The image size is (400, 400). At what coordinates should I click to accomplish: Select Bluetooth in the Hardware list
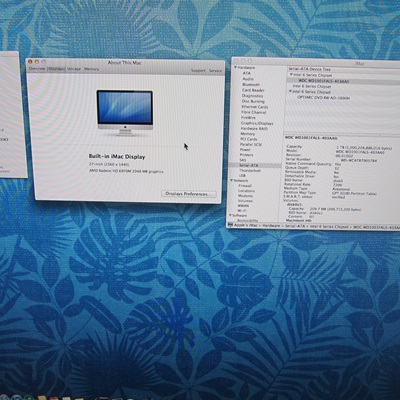[x=251, y=84]
